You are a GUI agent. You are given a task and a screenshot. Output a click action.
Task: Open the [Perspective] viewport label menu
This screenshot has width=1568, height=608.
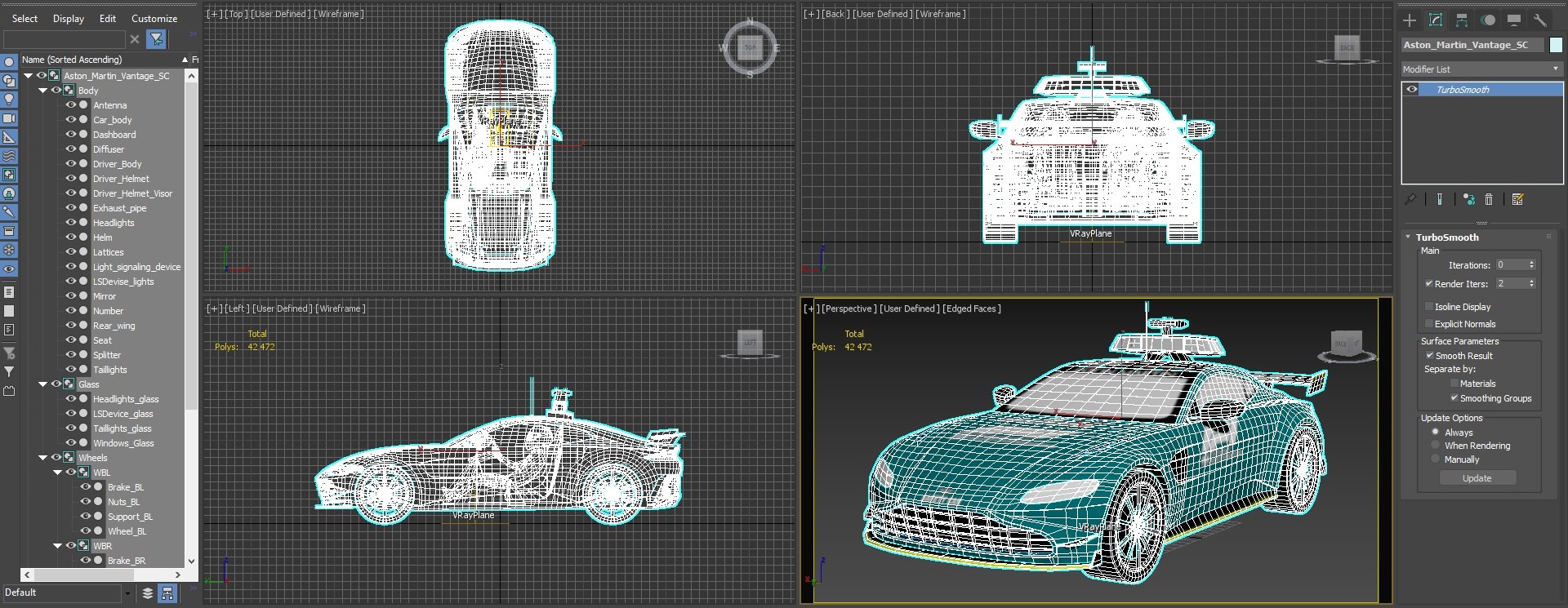(x=849, y=308)
